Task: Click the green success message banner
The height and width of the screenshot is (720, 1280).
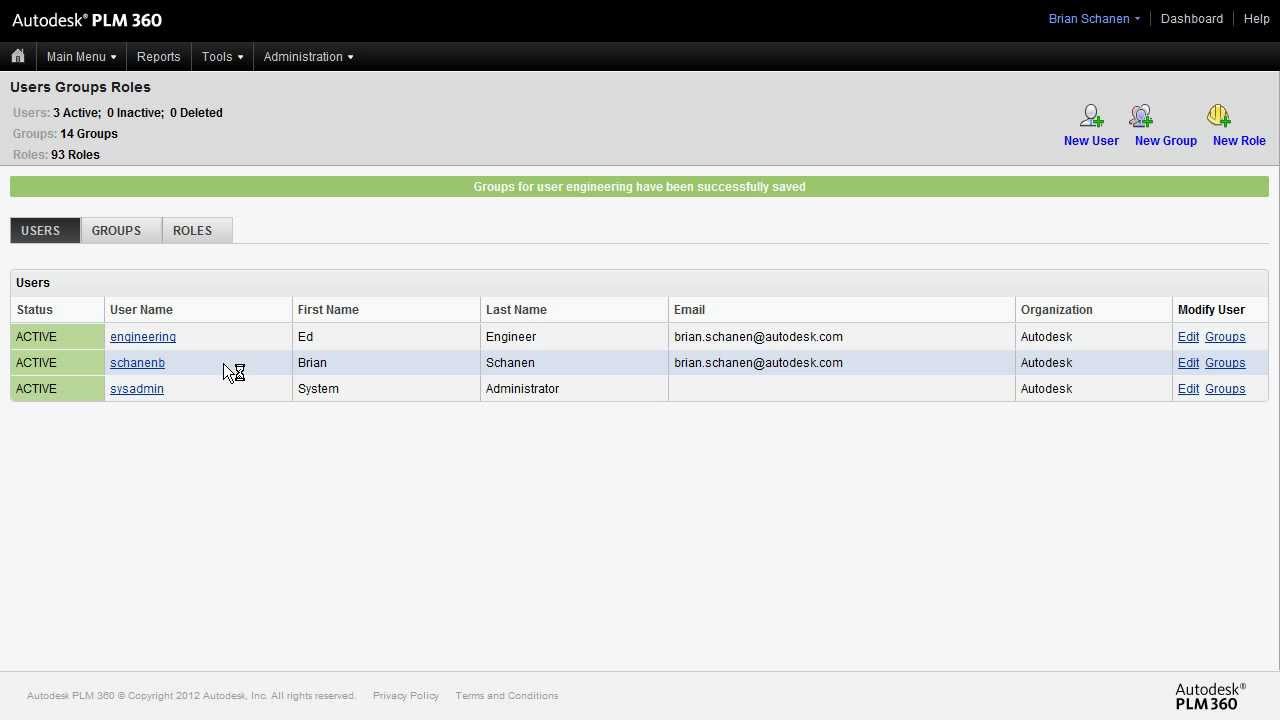Action: tap(639, 187)
